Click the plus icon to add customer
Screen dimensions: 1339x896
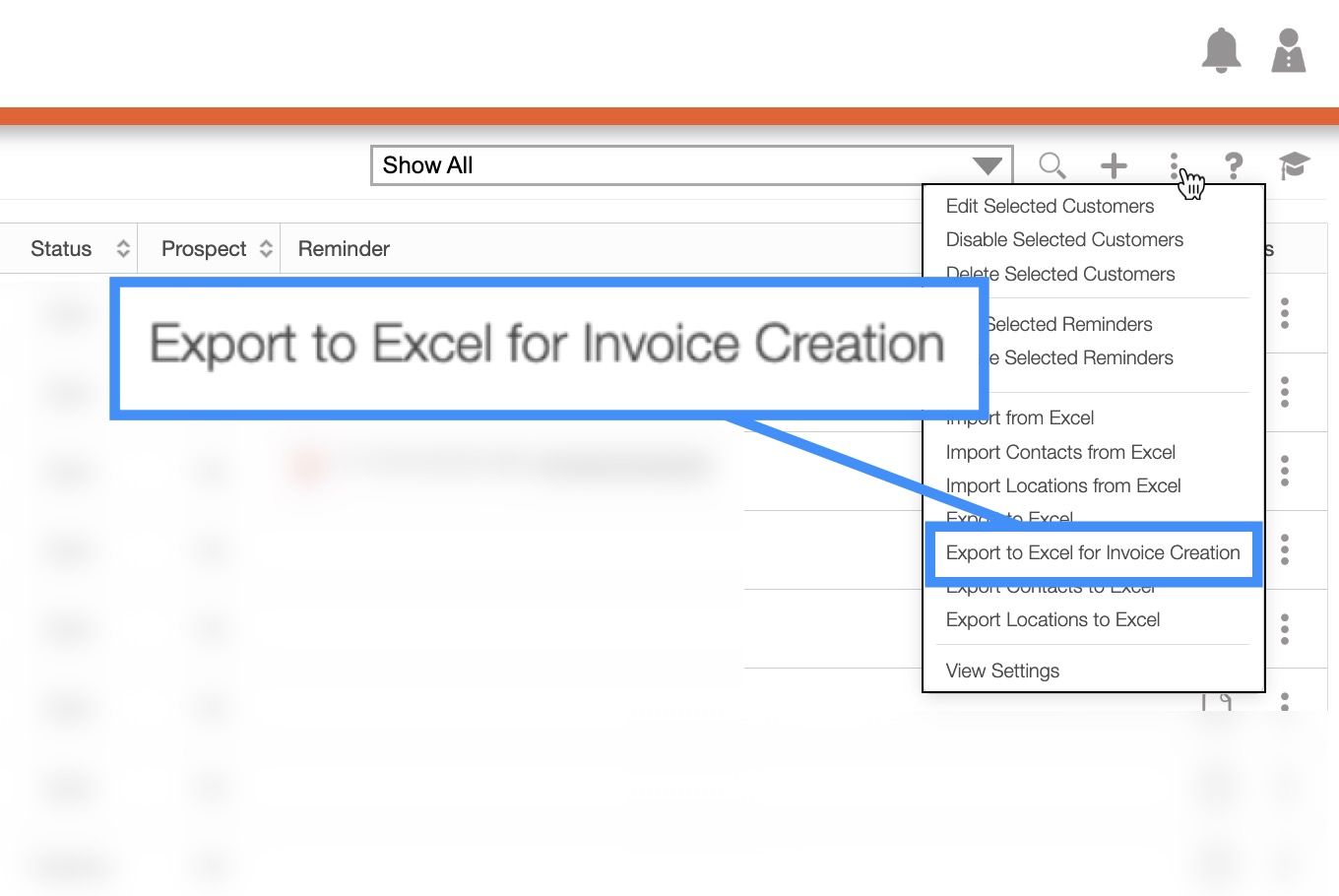pyautogui.click(x=1114, y=165)
